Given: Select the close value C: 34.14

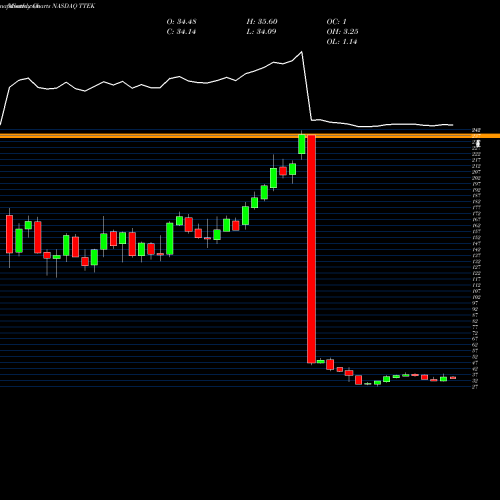Looking at the screenshot, I should point(181,32).
